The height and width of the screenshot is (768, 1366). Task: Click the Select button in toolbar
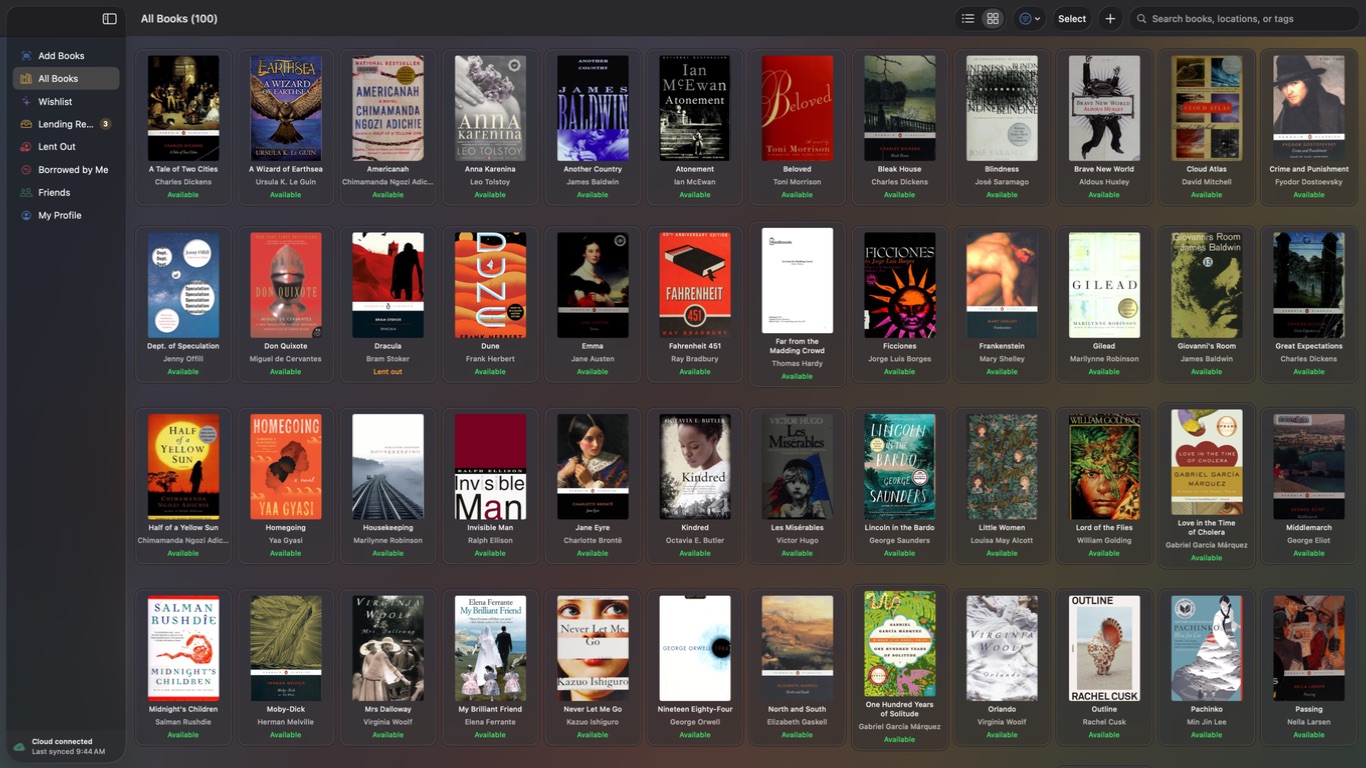(x=1072, y=19)
